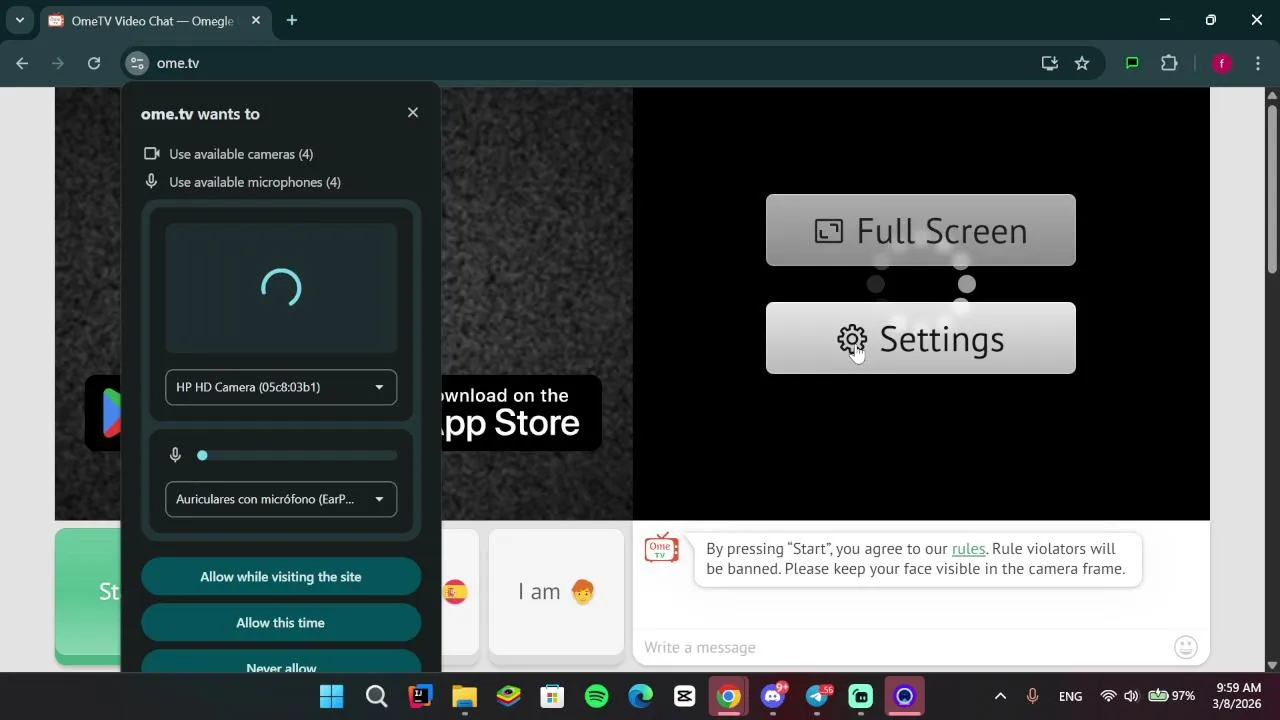The image size is (1280, 720).
Task: Click the OmeTV logo in chat
Action: click(x=661, y=548)
